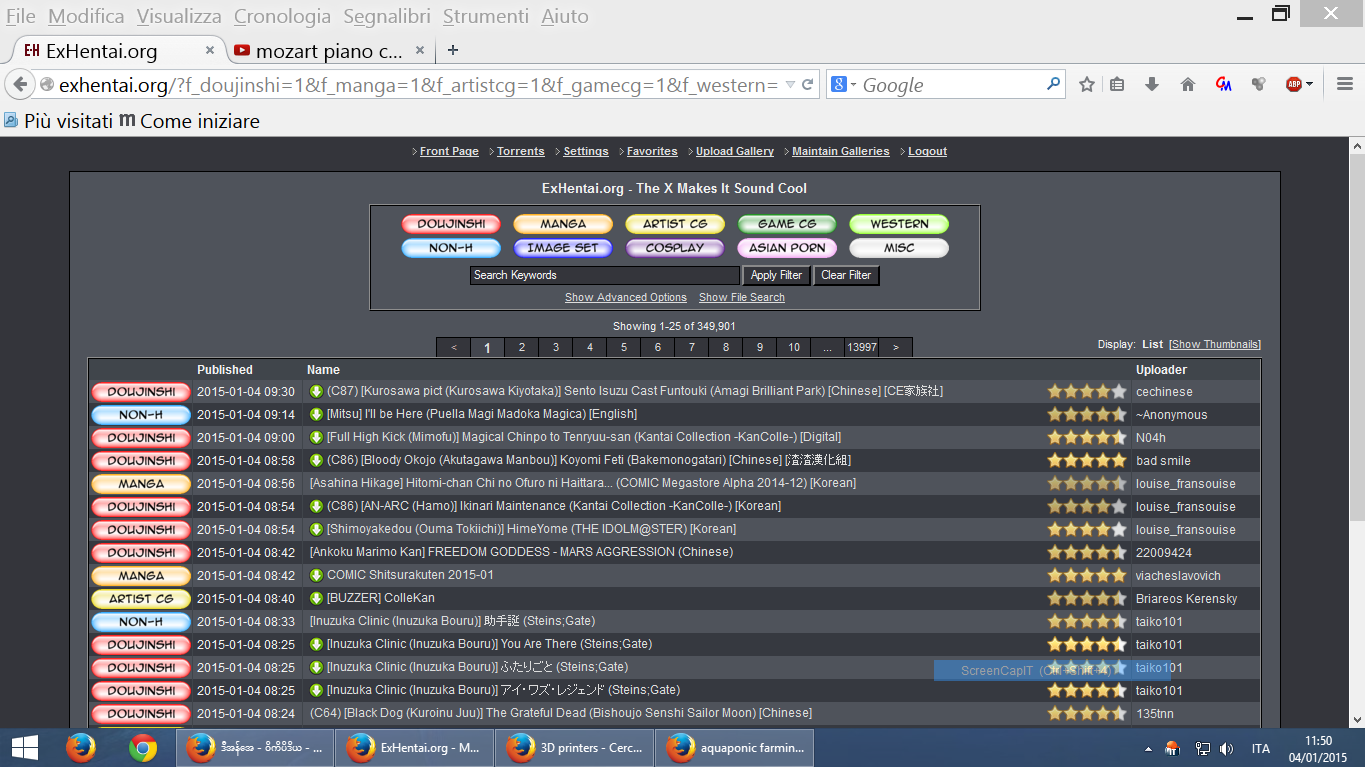Go to the Firefox home page icon

(1188, 85)
